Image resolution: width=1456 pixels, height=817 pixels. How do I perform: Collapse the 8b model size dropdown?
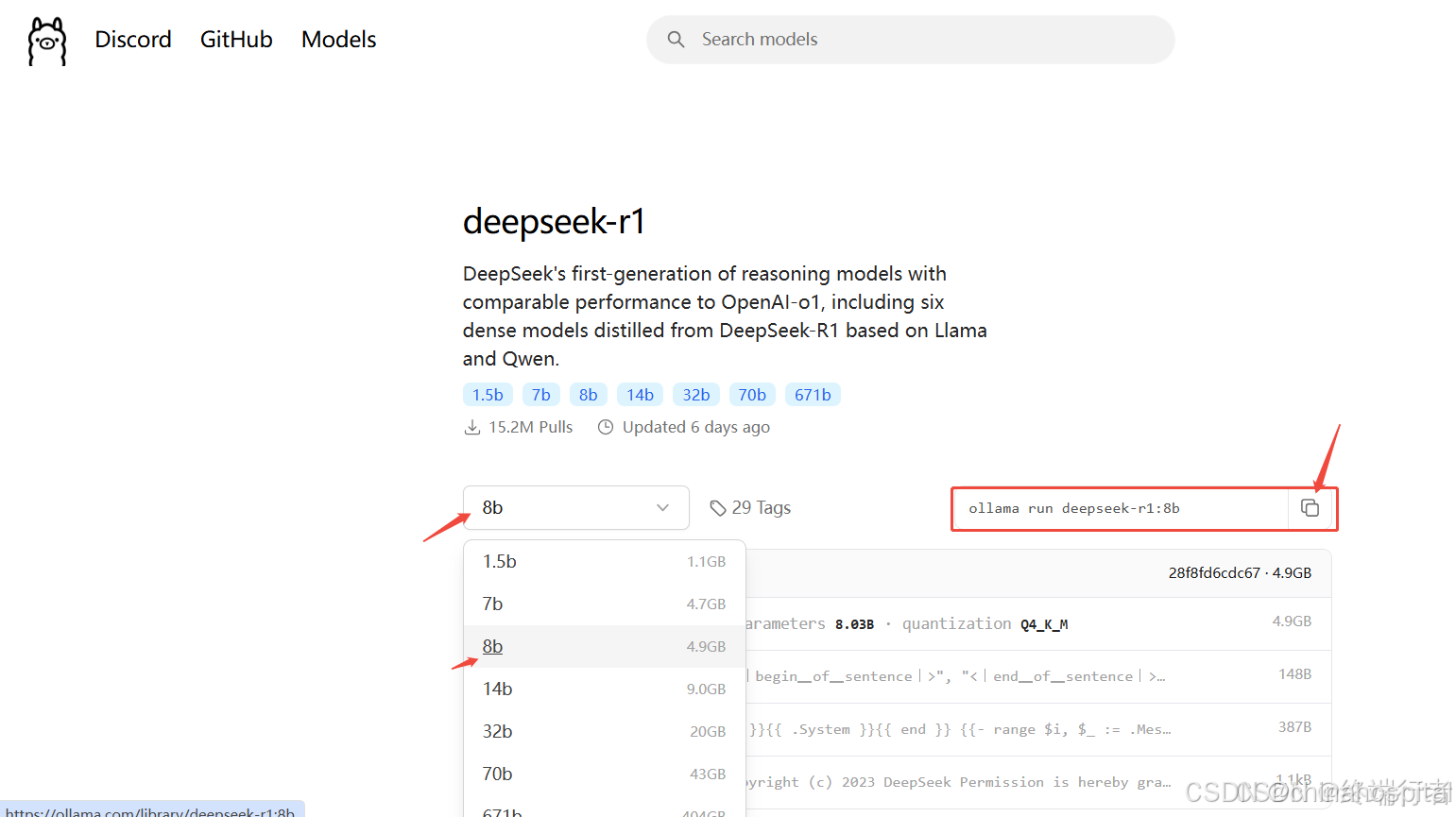click(x=576, y=508)
